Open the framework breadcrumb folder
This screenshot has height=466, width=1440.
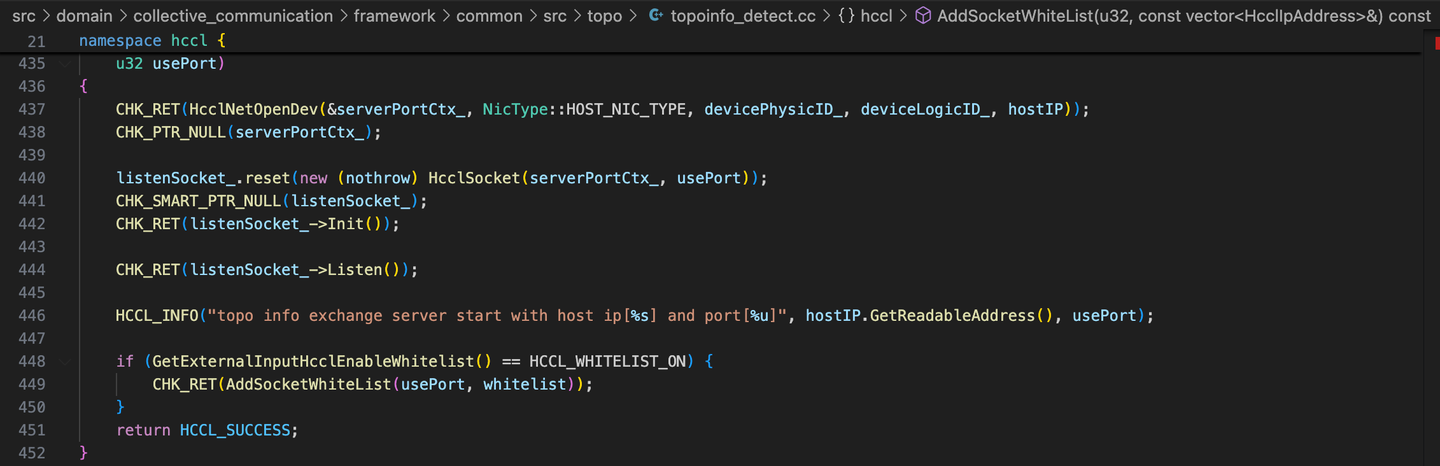394,16
